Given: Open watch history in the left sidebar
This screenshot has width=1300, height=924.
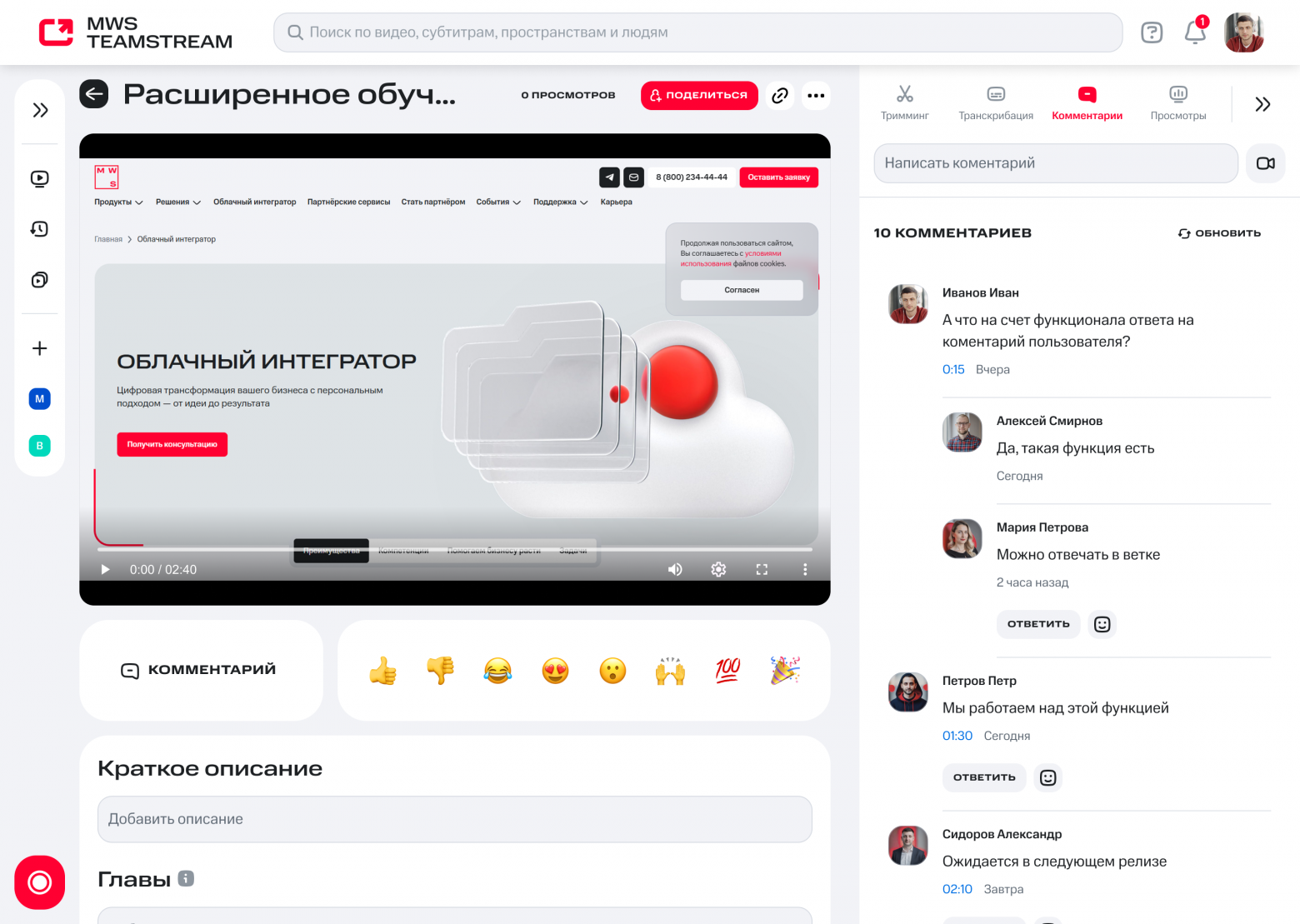Looking at the screenshot, I should (x=39, y=229).
